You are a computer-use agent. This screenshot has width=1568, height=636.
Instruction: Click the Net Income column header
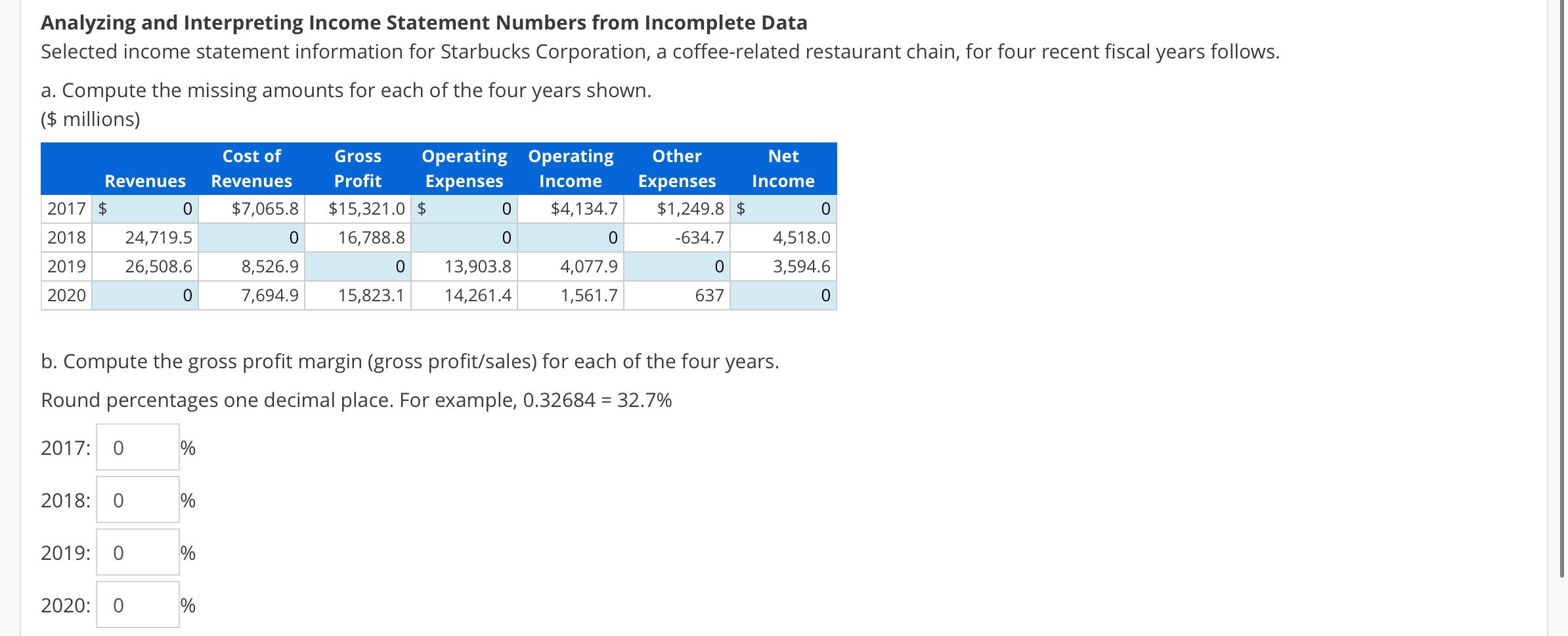tap(783, 169)
